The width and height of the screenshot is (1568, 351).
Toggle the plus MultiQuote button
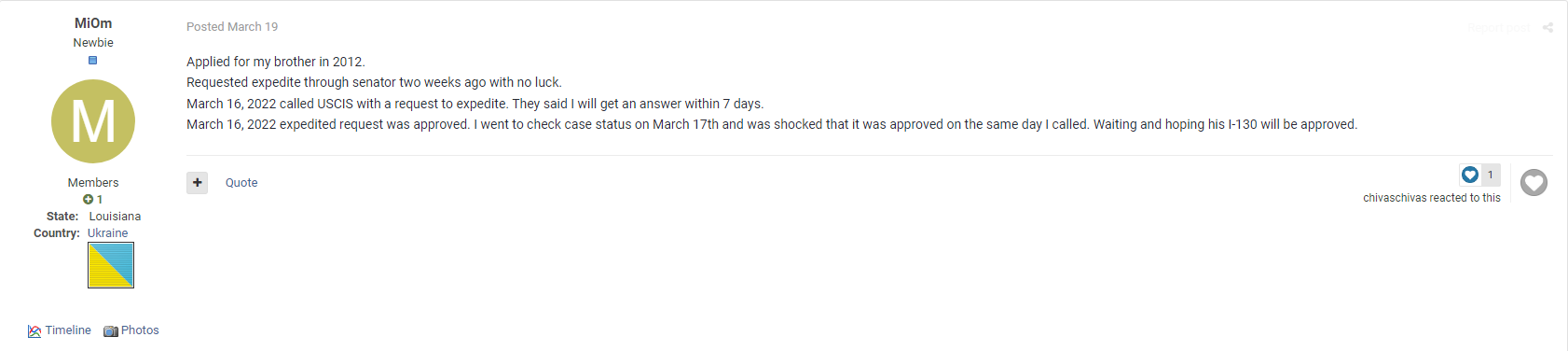point(198,182)
